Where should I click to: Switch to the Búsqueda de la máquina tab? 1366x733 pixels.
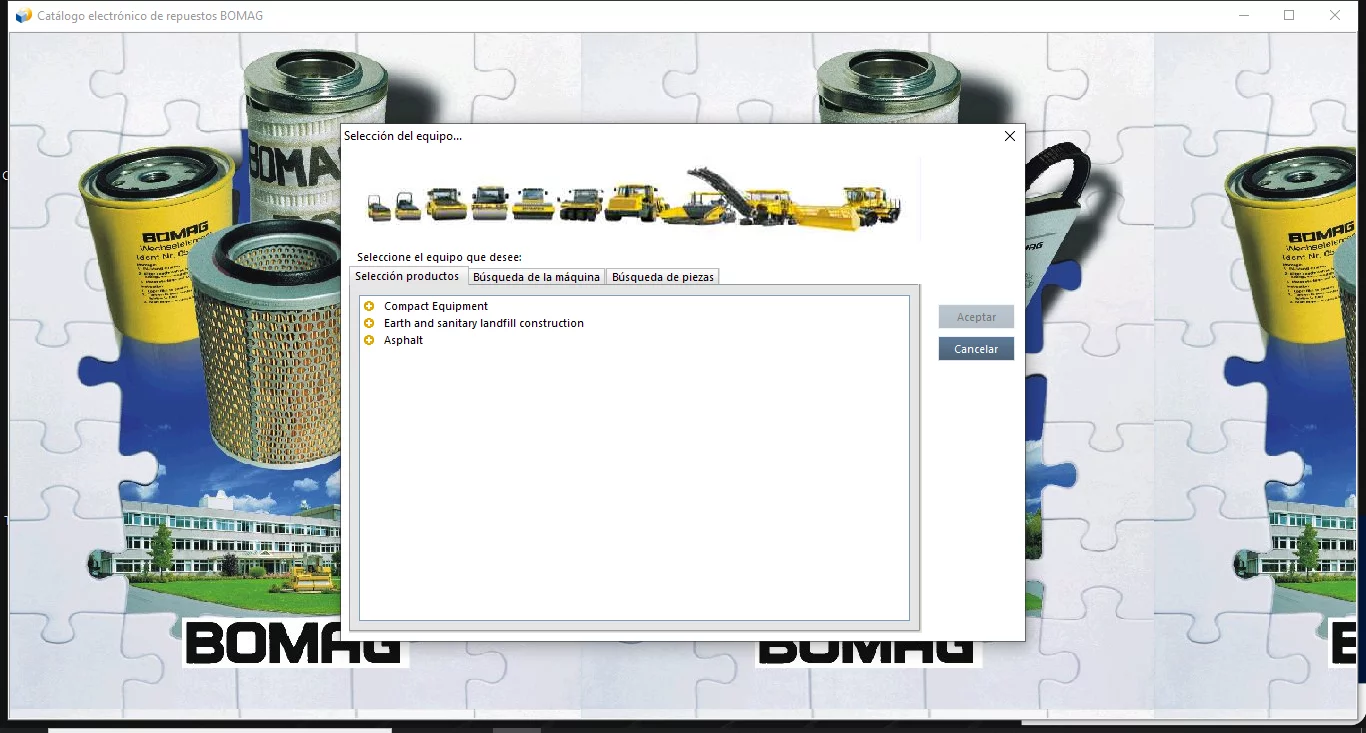click(536, 276)
